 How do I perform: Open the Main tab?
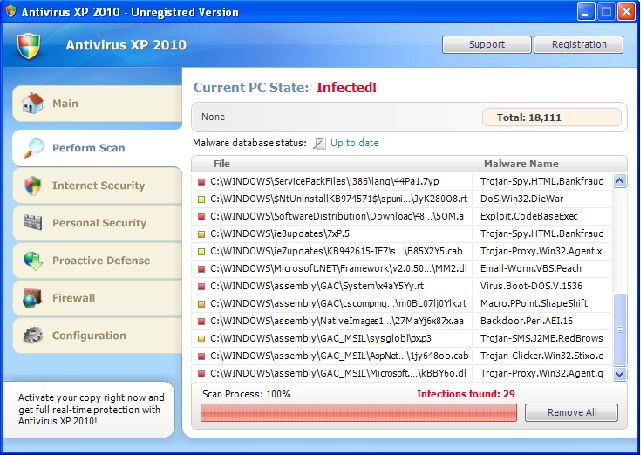[x=97, y=103]
